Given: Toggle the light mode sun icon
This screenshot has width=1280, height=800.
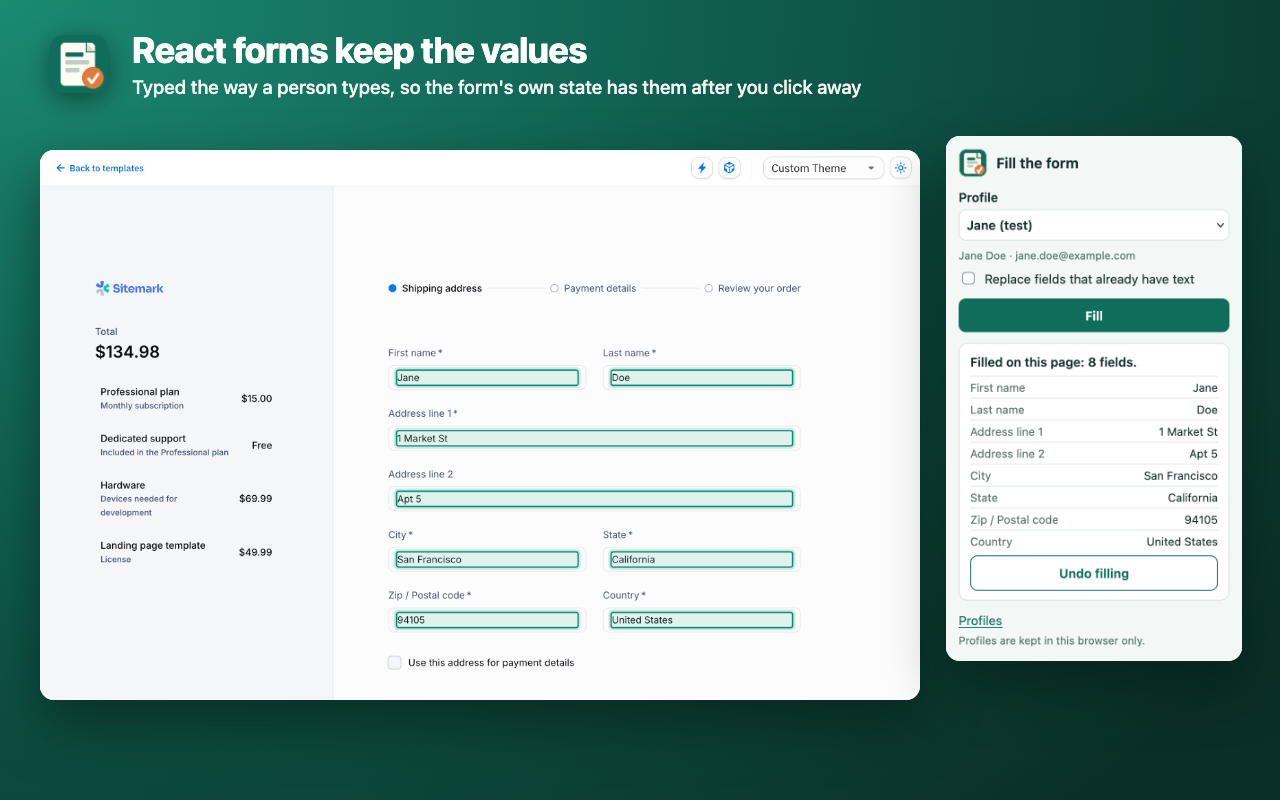Looking at the screenshot, I should 901,168.
